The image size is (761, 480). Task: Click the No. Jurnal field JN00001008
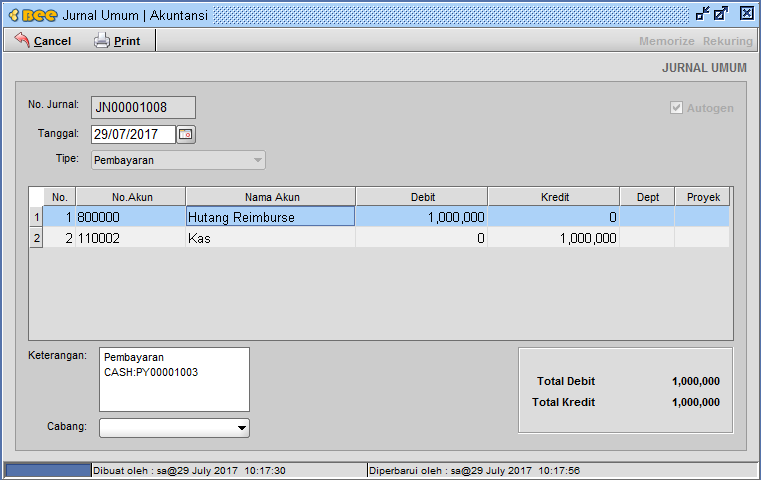[143, 107]
